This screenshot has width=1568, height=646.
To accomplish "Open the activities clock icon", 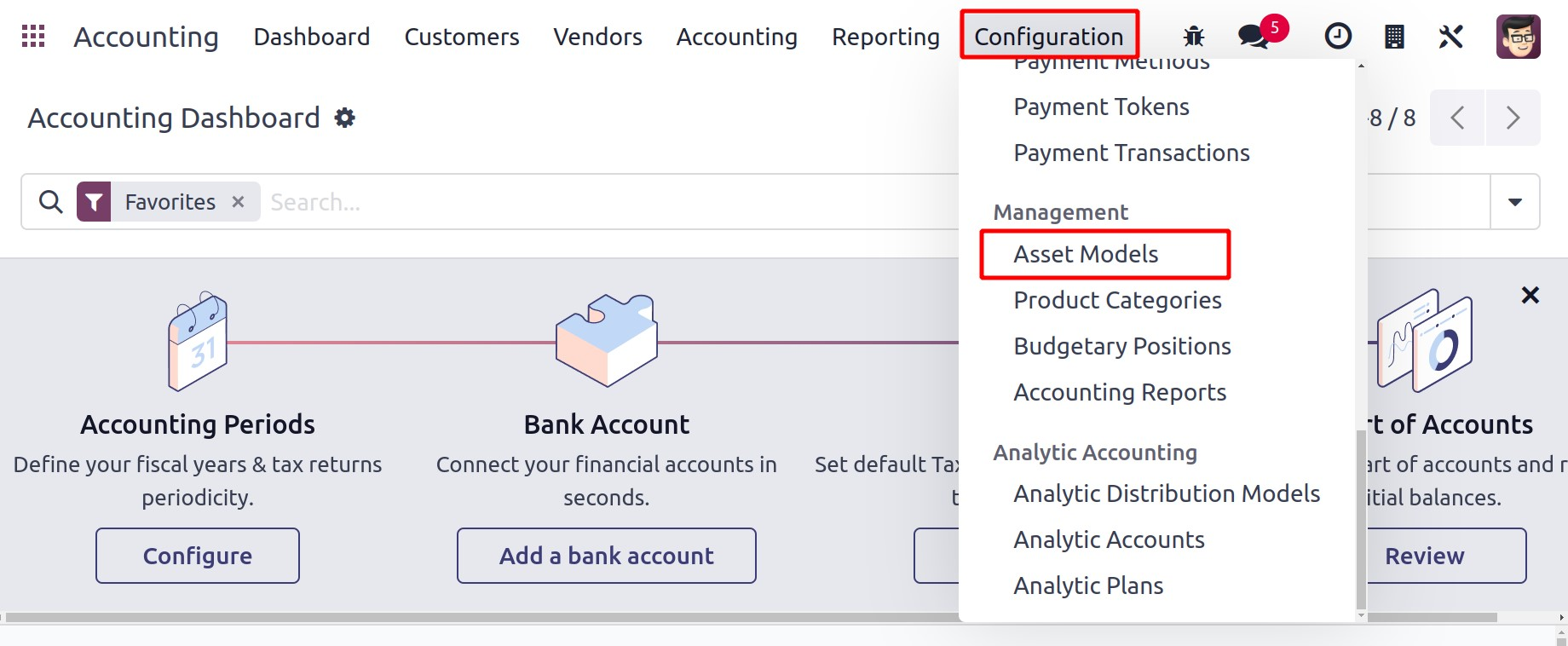I will coord(1338,37).
